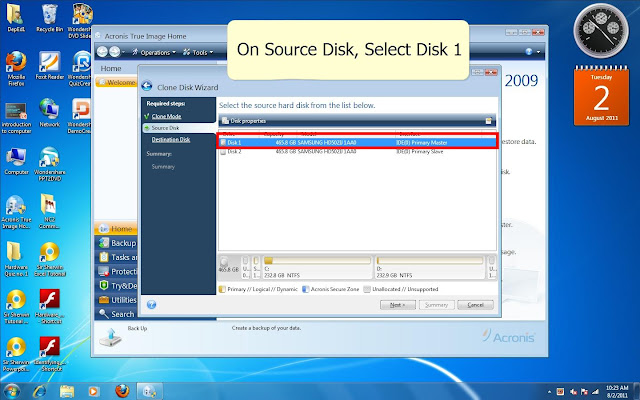Click the Summary button
The width and height of the screenshot is (640, 400).
[436, 305]
